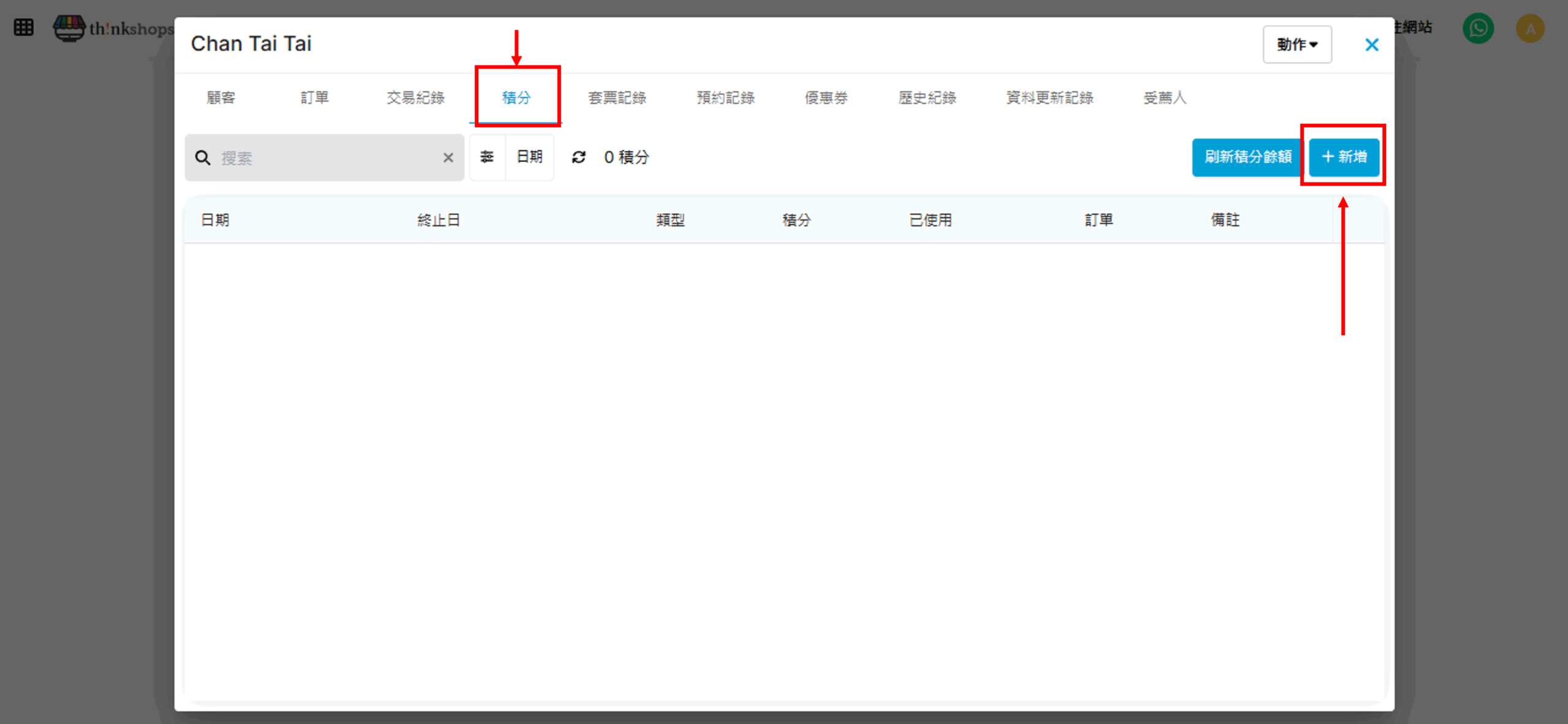Open the filter sliders icon
The width and height of the screenshot is (1568, 724).
pyautogui.click(x=487, y=157)
